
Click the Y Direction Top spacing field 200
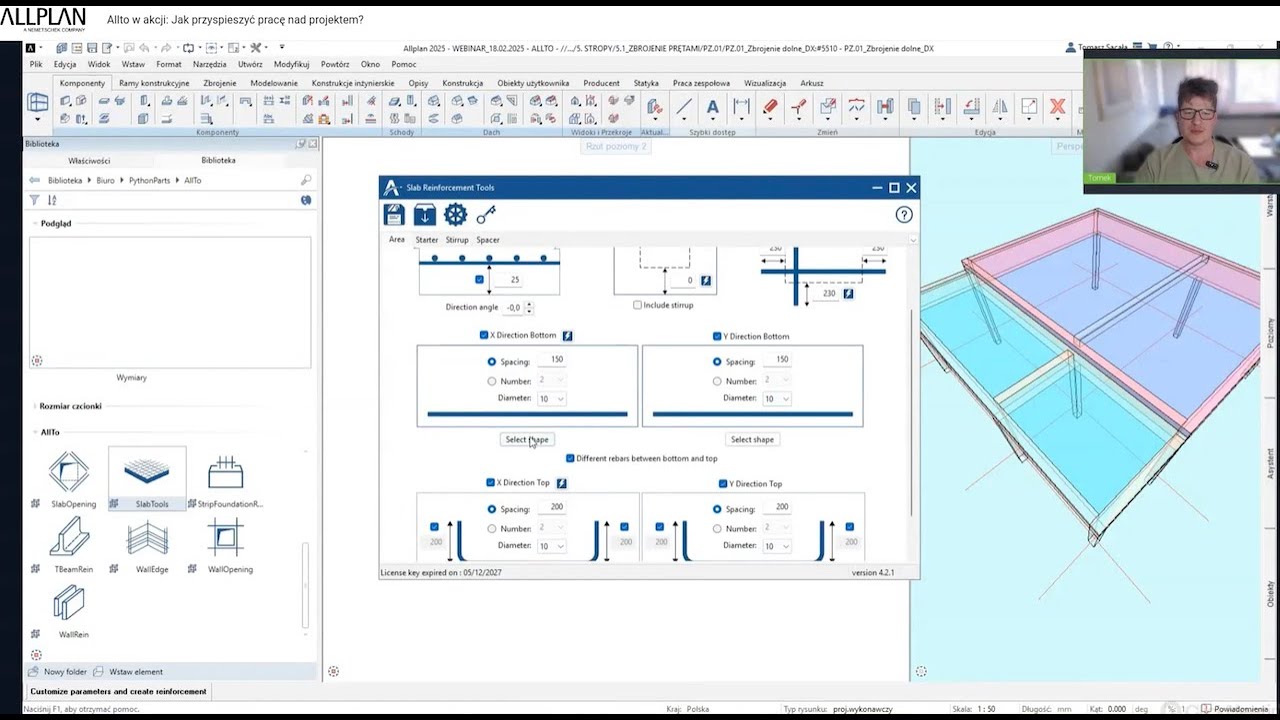click(779, 508)
